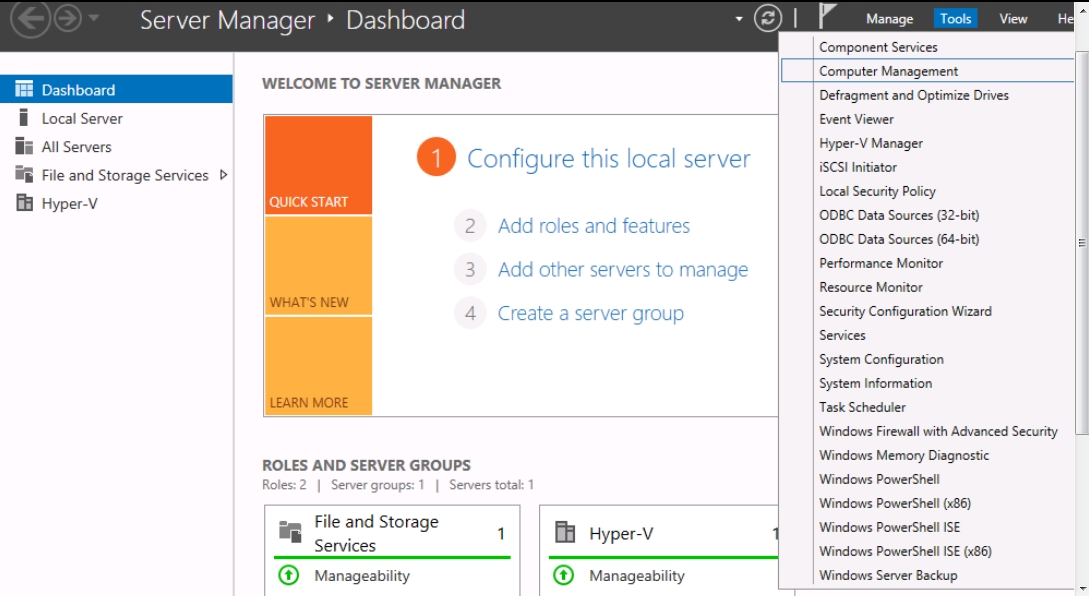This screenshot has height=596, width=1089.
Task: Click green status icon in File and Storage tile
Action: coord(289,575)
